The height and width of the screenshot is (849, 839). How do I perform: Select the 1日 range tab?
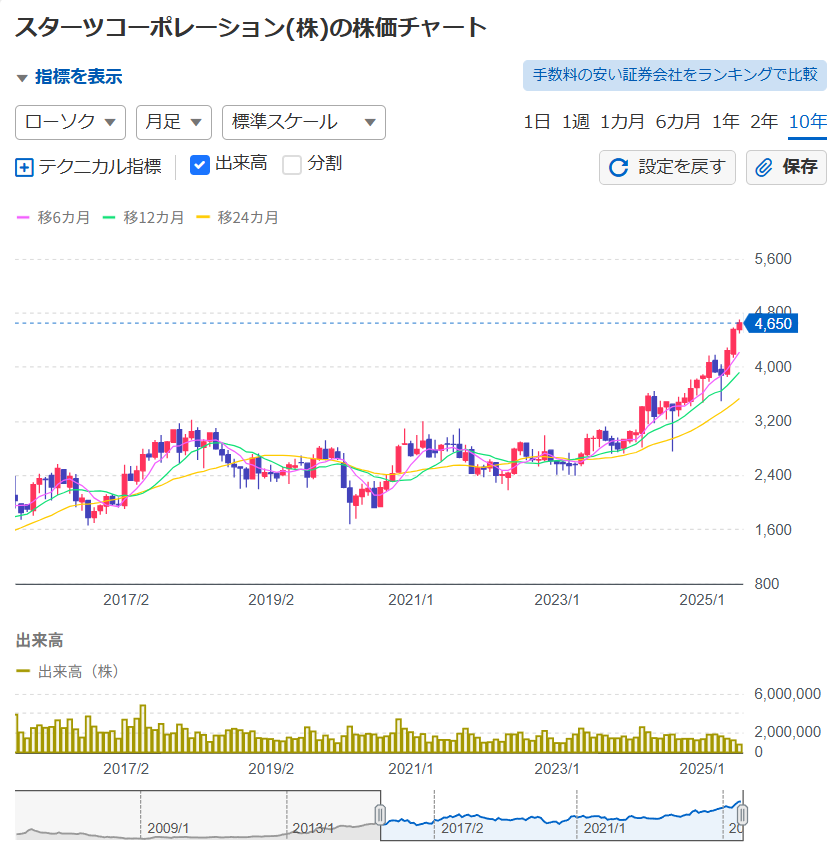tap(536, 122)
